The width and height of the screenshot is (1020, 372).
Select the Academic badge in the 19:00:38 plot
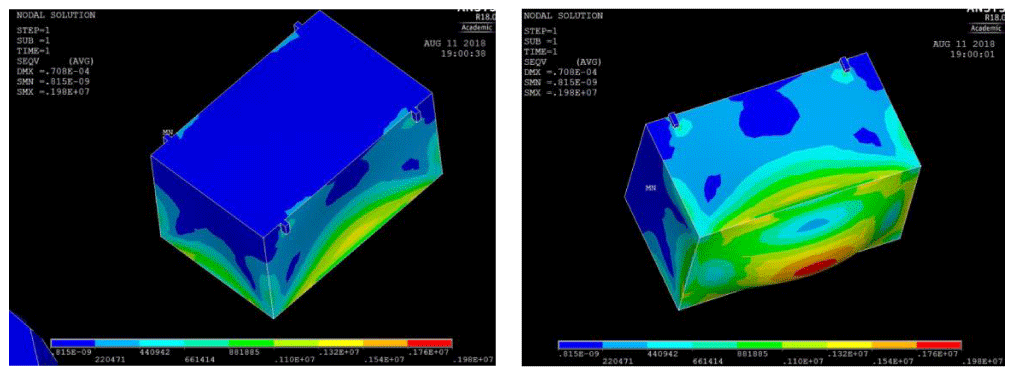coord(477,27)
